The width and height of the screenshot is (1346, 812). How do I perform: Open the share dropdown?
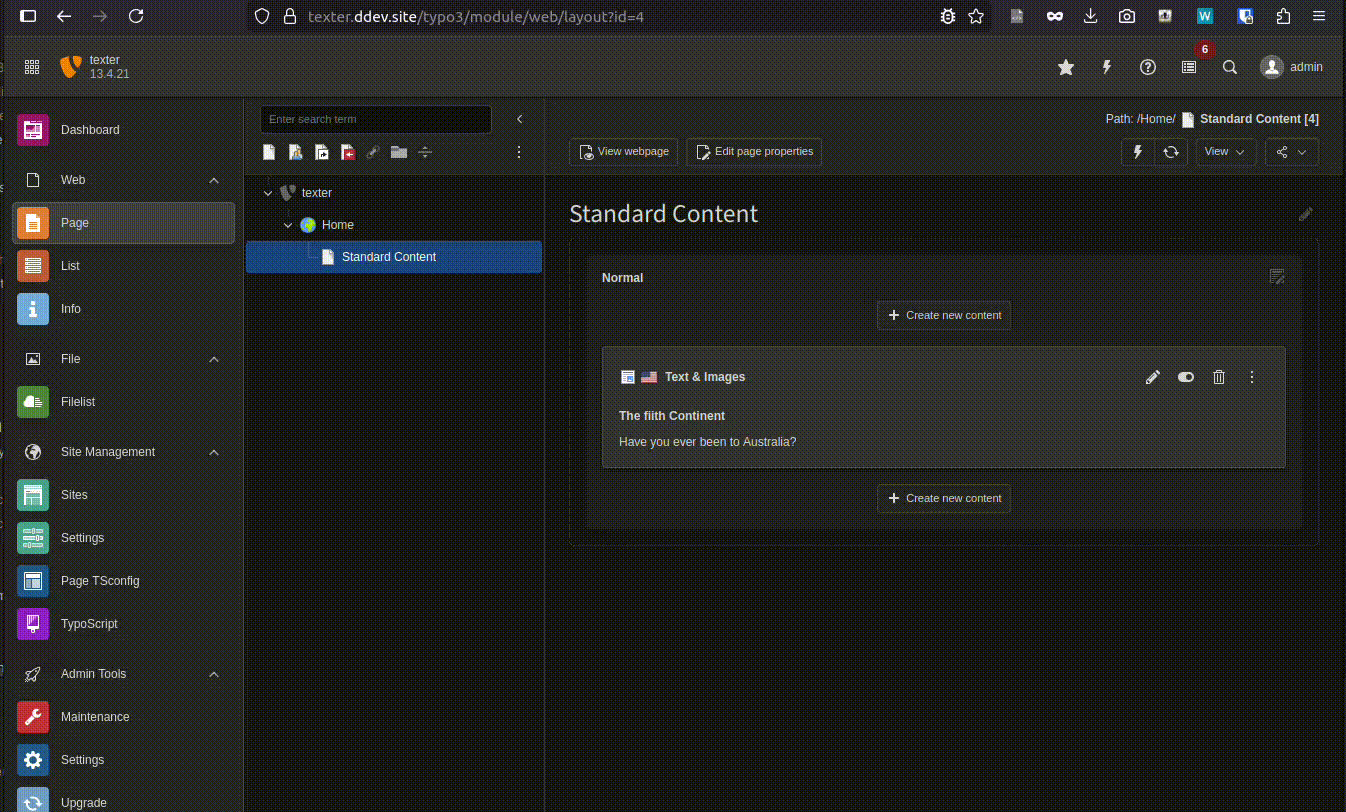pyautogui.click(x=1291, y=152)
